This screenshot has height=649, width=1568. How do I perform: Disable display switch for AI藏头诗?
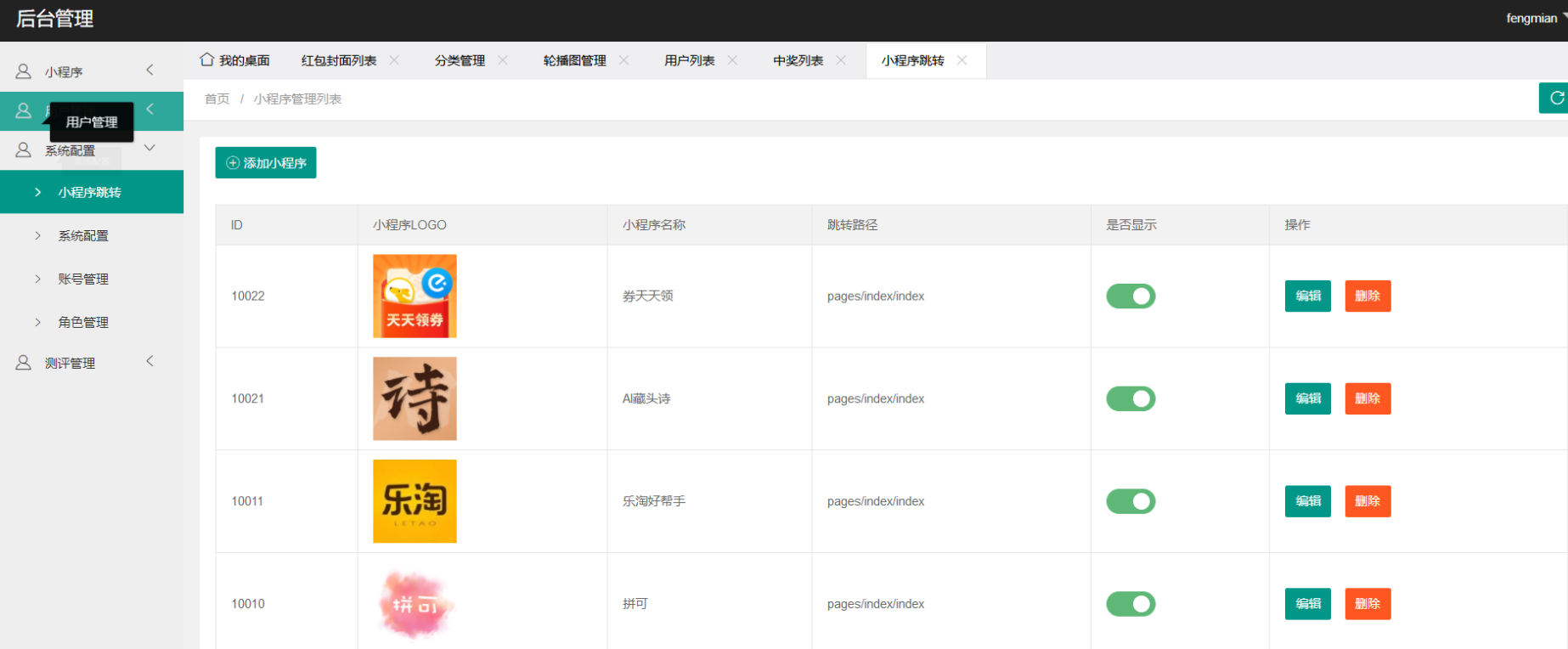click(x=1130, y=399)
